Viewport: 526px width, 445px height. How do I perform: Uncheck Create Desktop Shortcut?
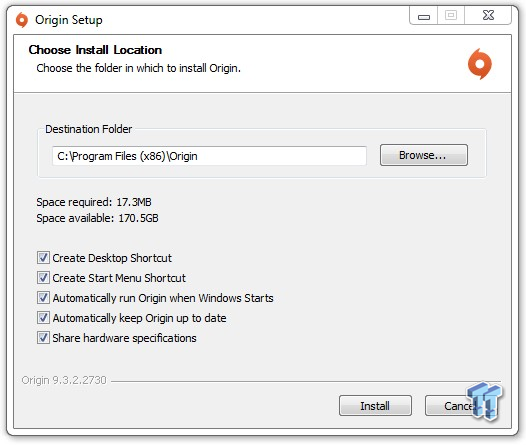tap(43, 258)
